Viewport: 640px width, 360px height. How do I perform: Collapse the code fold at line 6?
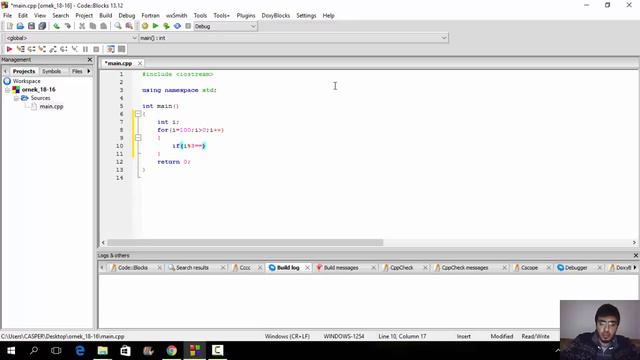click(138, 114)
